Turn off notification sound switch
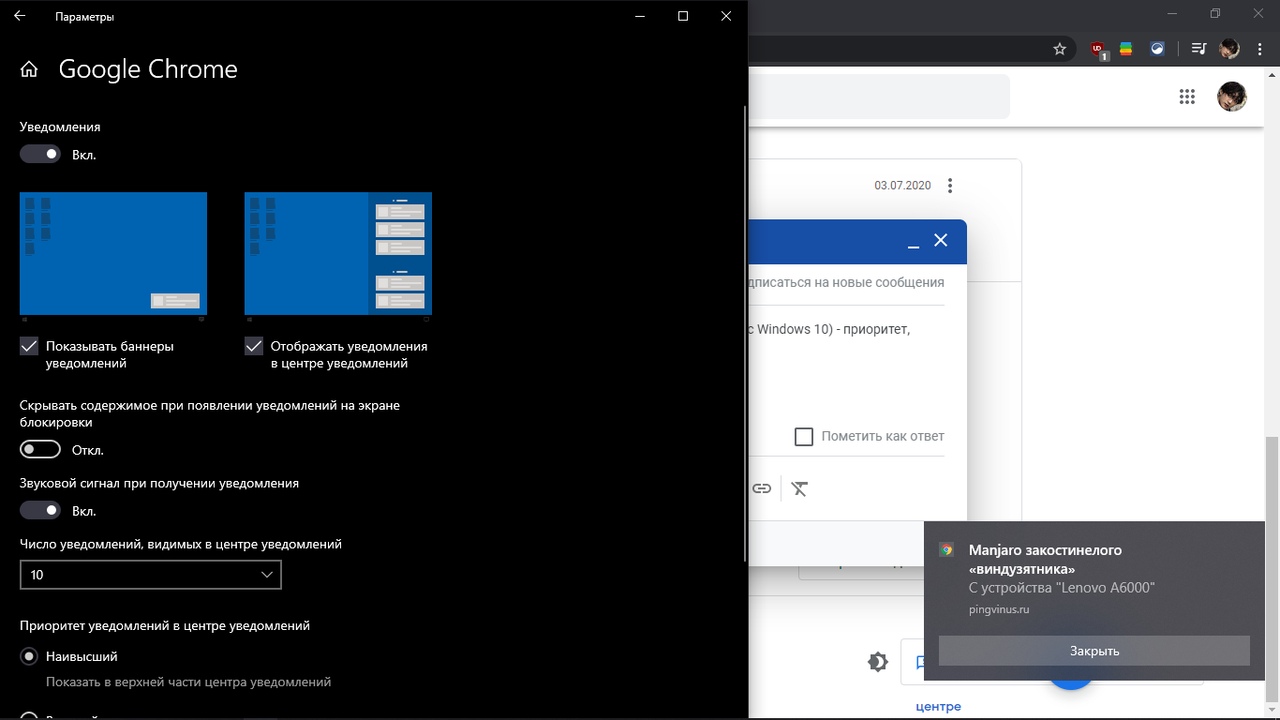 pos(40,510)
